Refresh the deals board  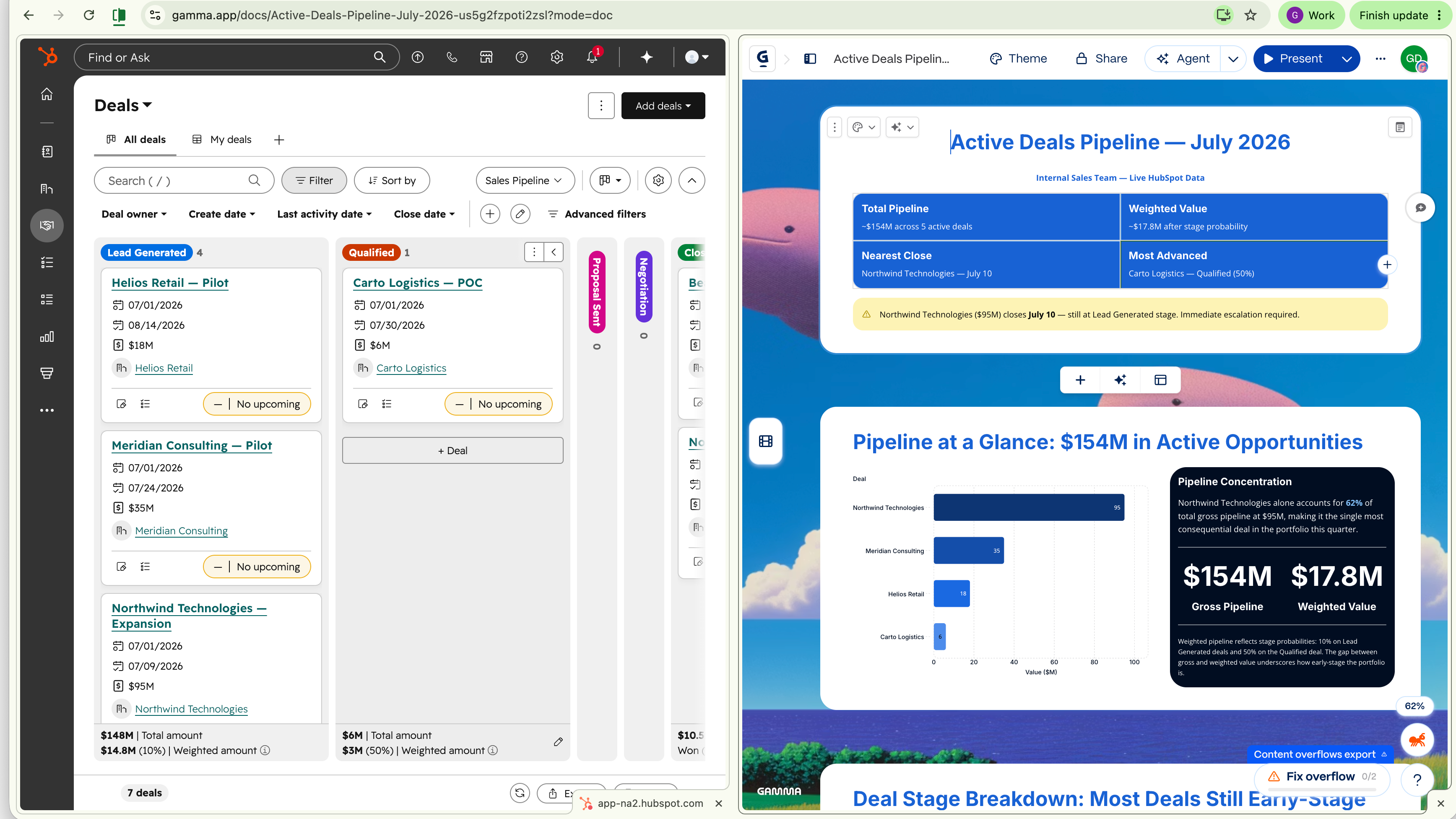[520, 793]
